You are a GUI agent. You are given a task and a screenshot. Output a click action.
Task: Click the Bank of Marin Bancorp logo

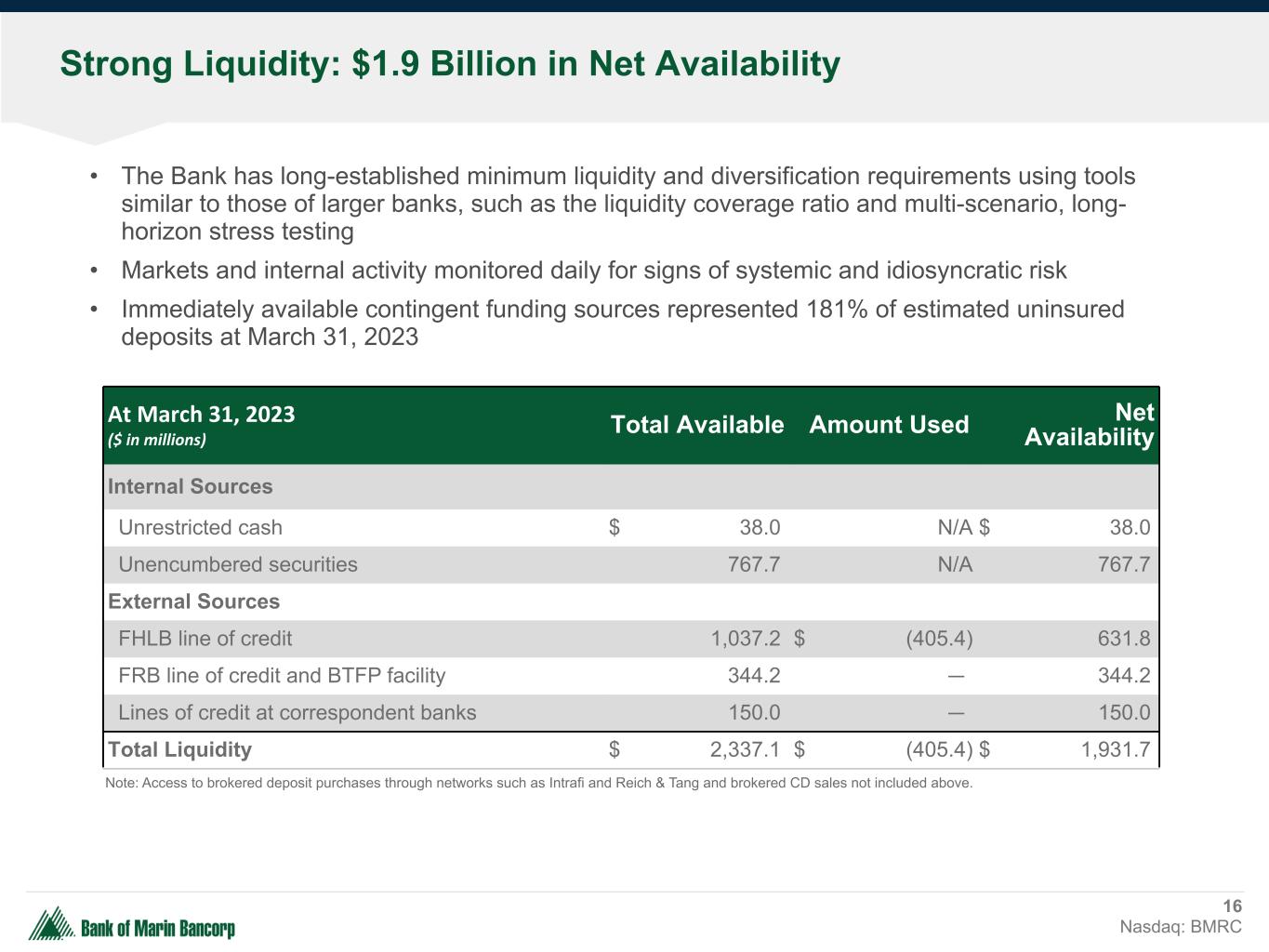[x=132, y=925]
